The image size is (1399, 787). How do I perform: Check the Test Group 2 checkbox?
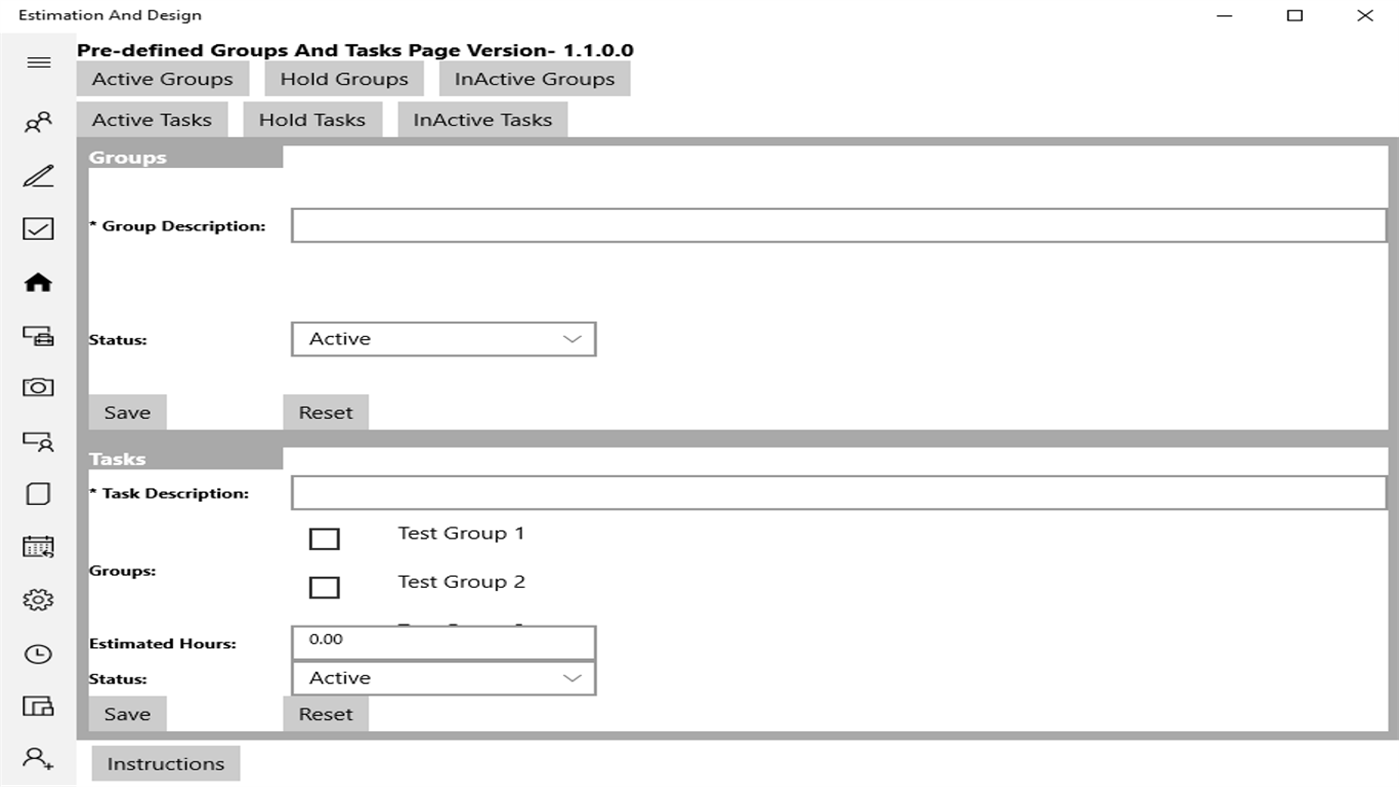pos(324,587)
